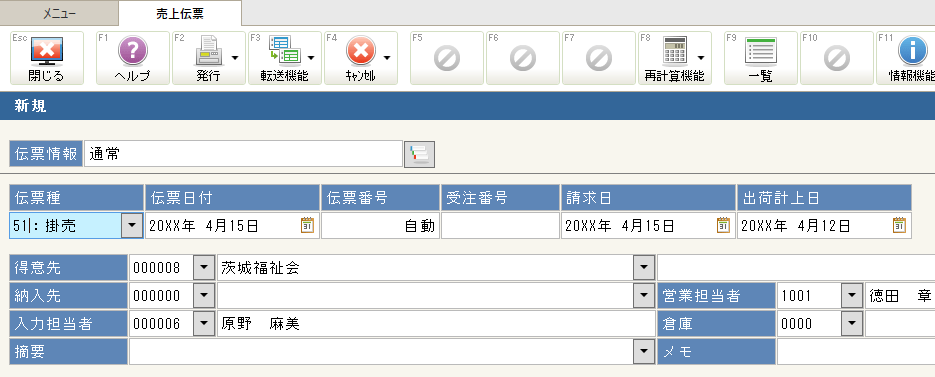The width and height of the screenshot is (935, 377).
Task: Click the 新規 header text
Action: tap(30, 106)
